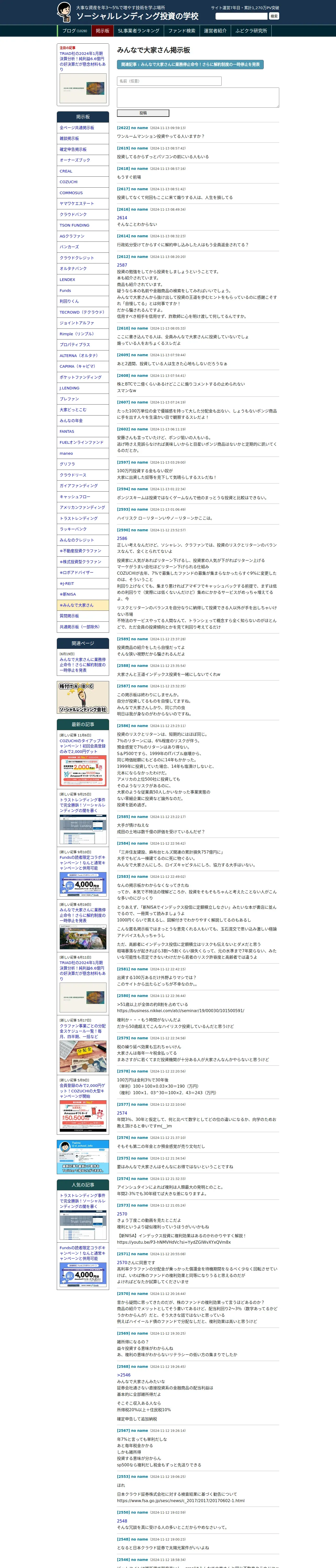Open the クラウドバンク board link
The image size is (336, 1568).
pyautogui.click(x=83, y=214)
